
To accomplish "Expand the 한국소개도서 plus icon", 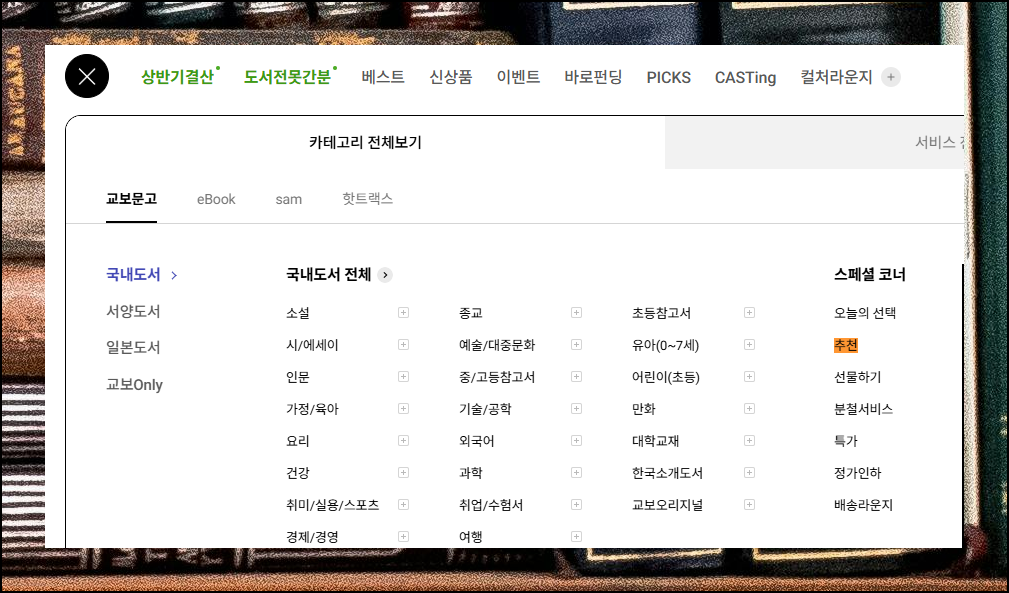I will pos(750,473).
